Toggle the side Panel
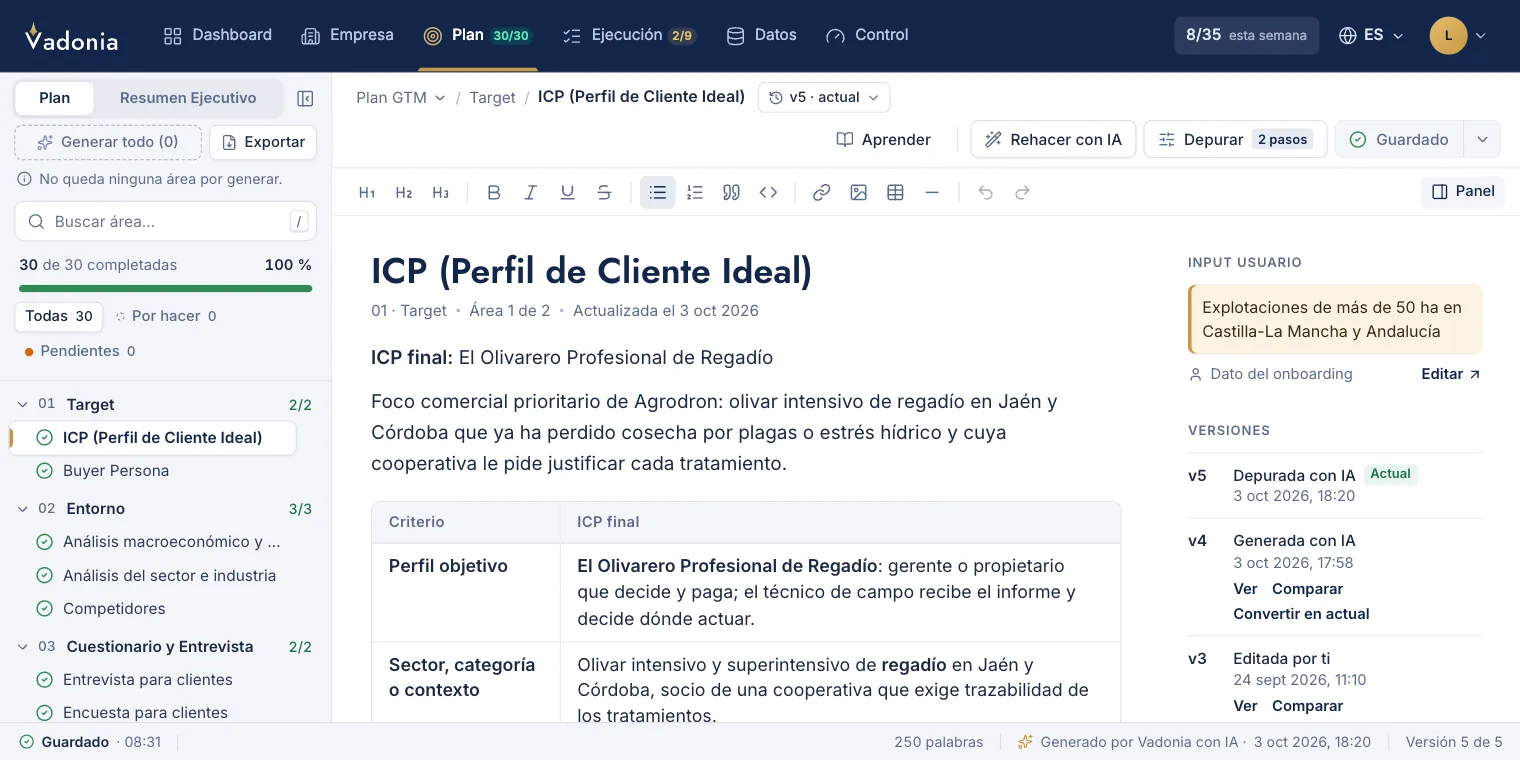The width and height of the screenshot is (1520, 760). (x=1463, y=192)
